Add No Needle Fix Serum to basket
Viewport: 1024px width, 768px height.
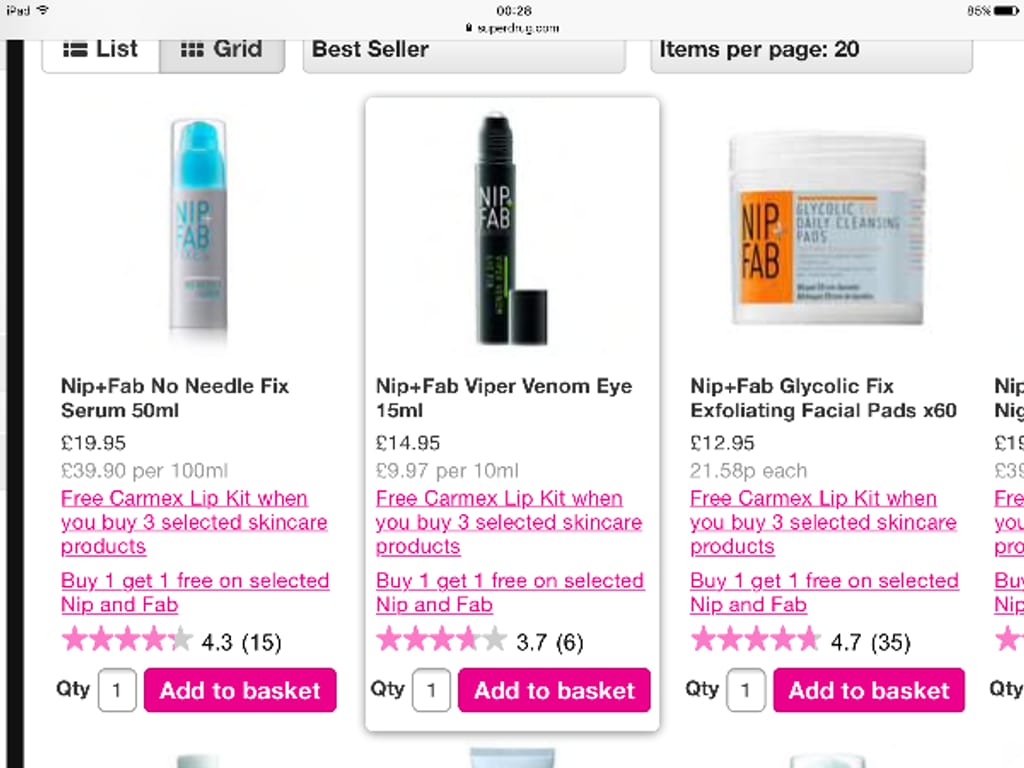click(x=240, y=690)
